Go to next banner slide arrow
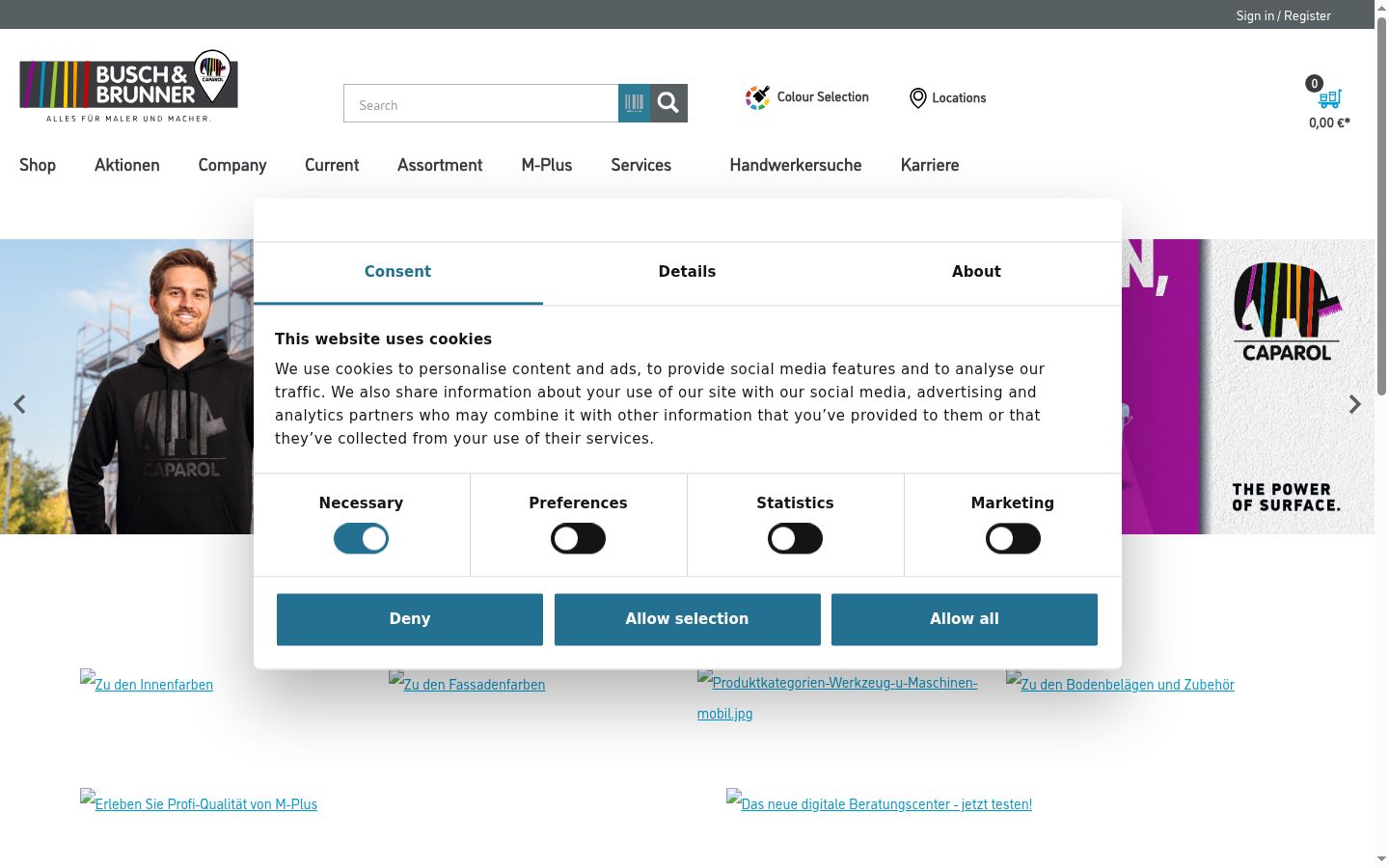This screenshot has height=868, width=1389. click(1354, 404)
